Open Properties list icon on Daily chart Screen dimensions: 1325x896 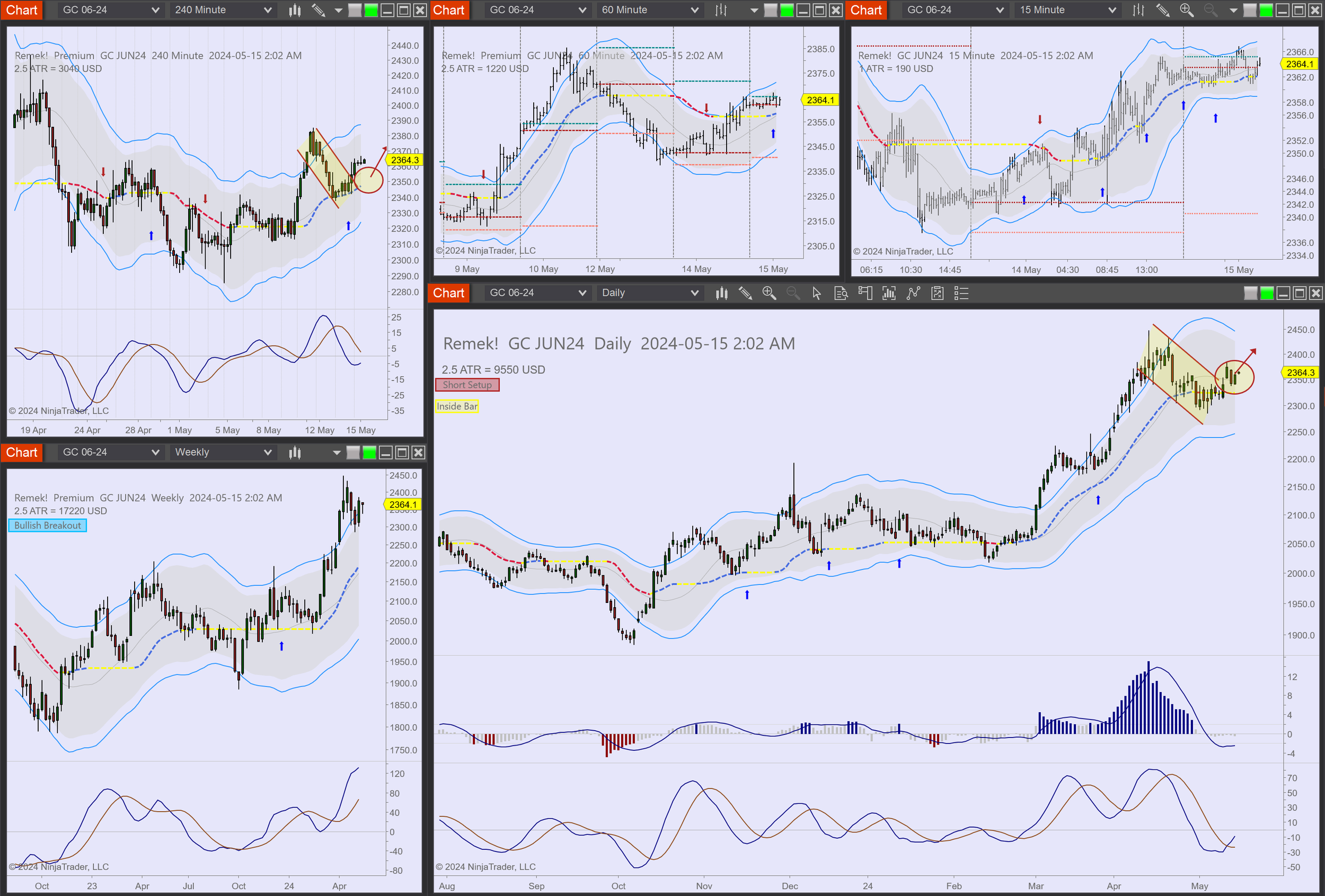coord(961,293)
